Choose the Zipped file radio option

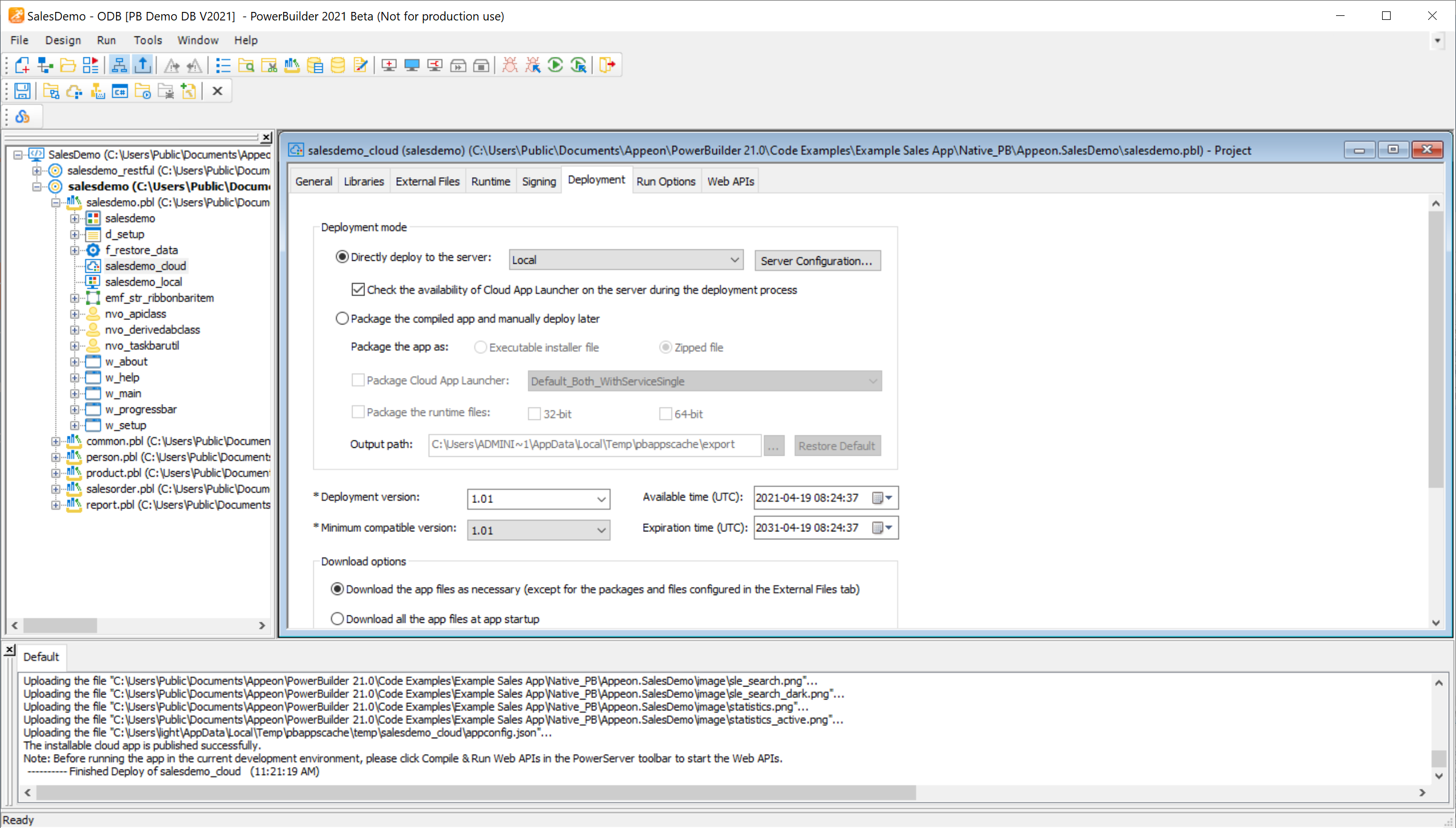pos(665,347)
